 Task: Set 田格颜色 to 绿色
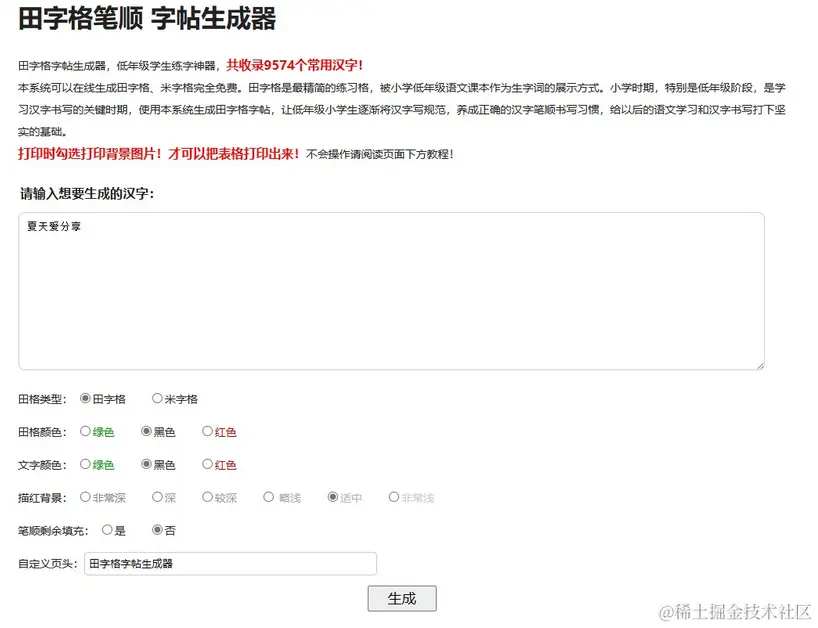(85, 431)
